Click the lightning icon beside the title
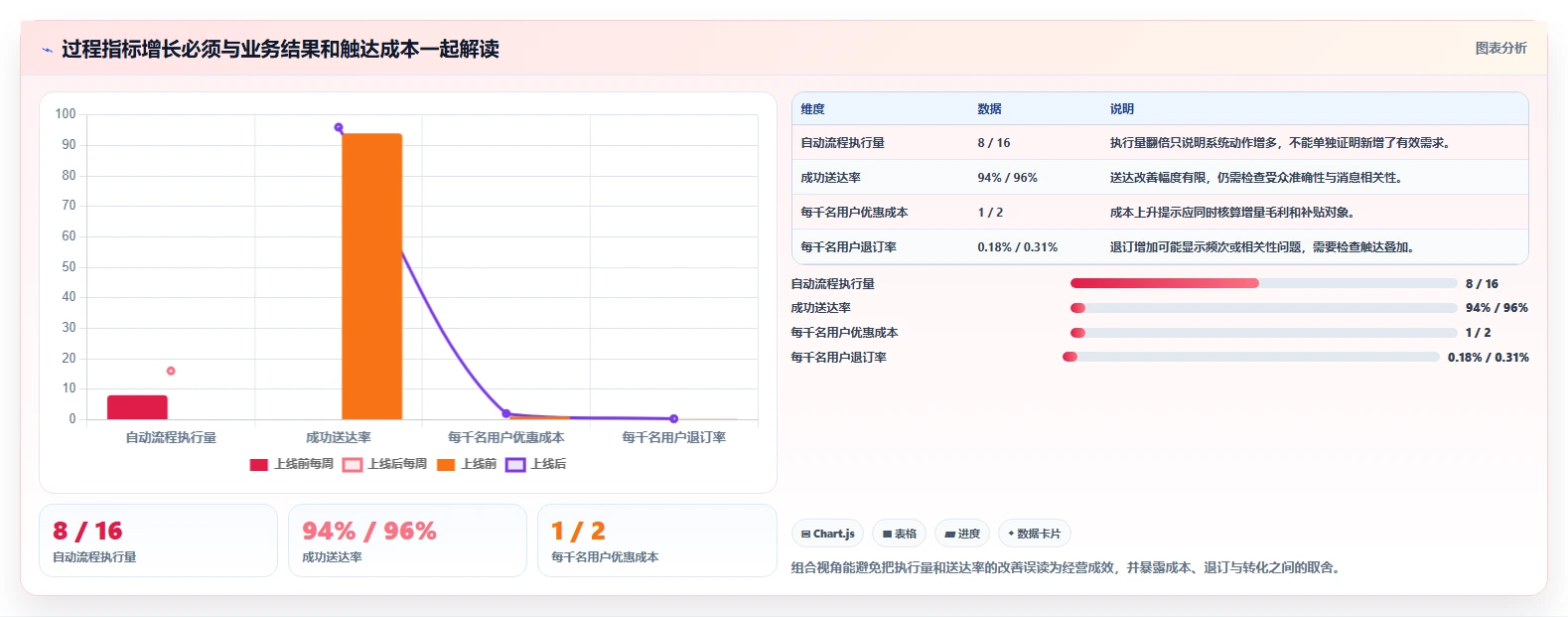1568x617 pixels. pos(47,50)
